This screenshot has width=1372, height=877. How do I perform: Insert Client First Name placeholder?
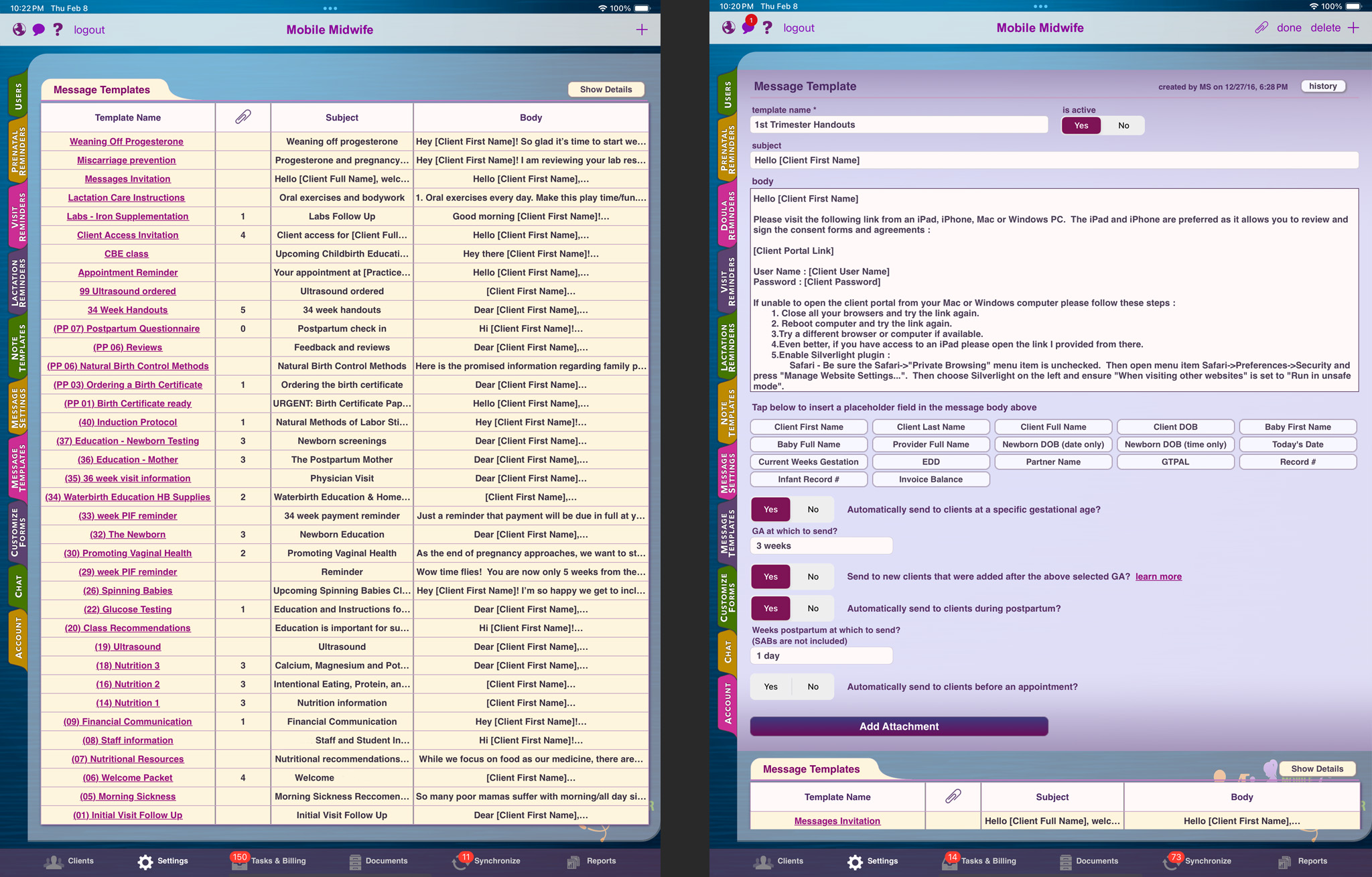809,427
